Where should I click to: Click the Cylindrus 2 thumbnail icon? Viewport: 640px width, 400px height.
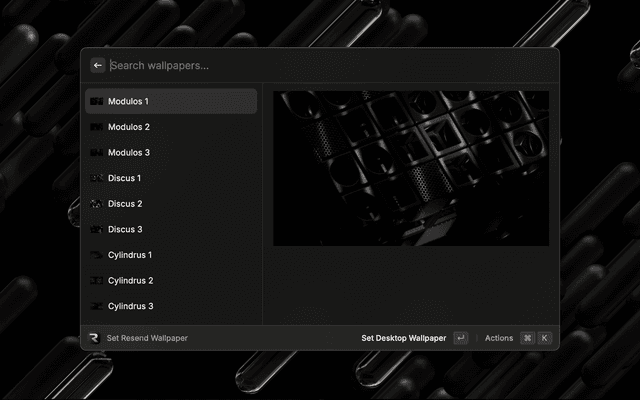pyautogui.click(x=96, y=281)
